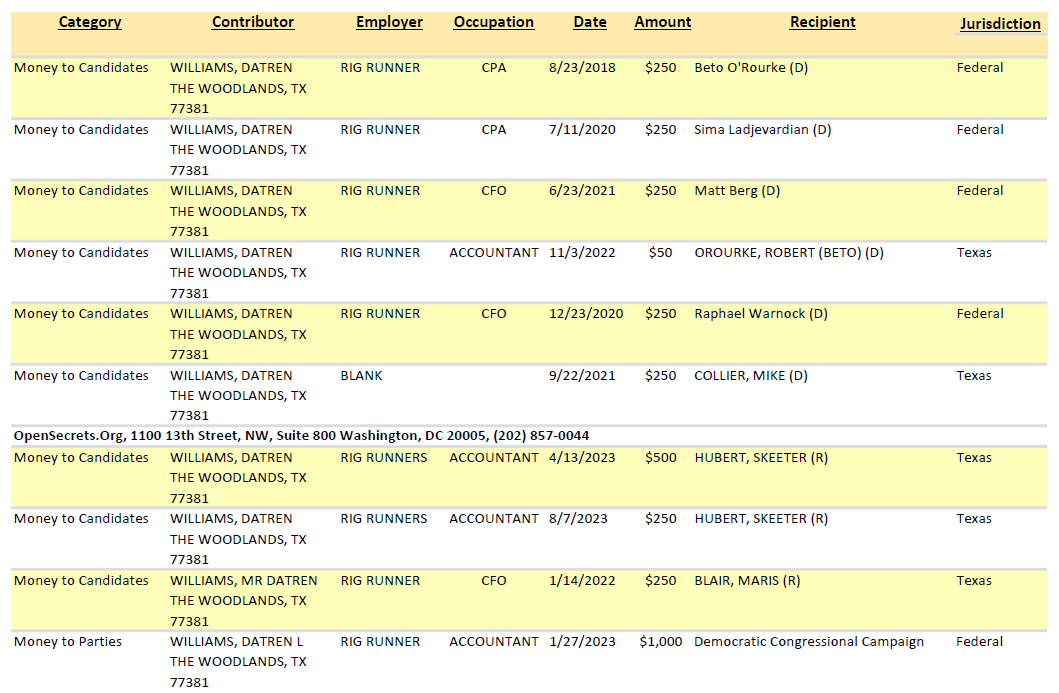This screenshot has width=1059, height=693.
Task: Select recipient Beto O'Rourke (D)
Action: (751, 68)
